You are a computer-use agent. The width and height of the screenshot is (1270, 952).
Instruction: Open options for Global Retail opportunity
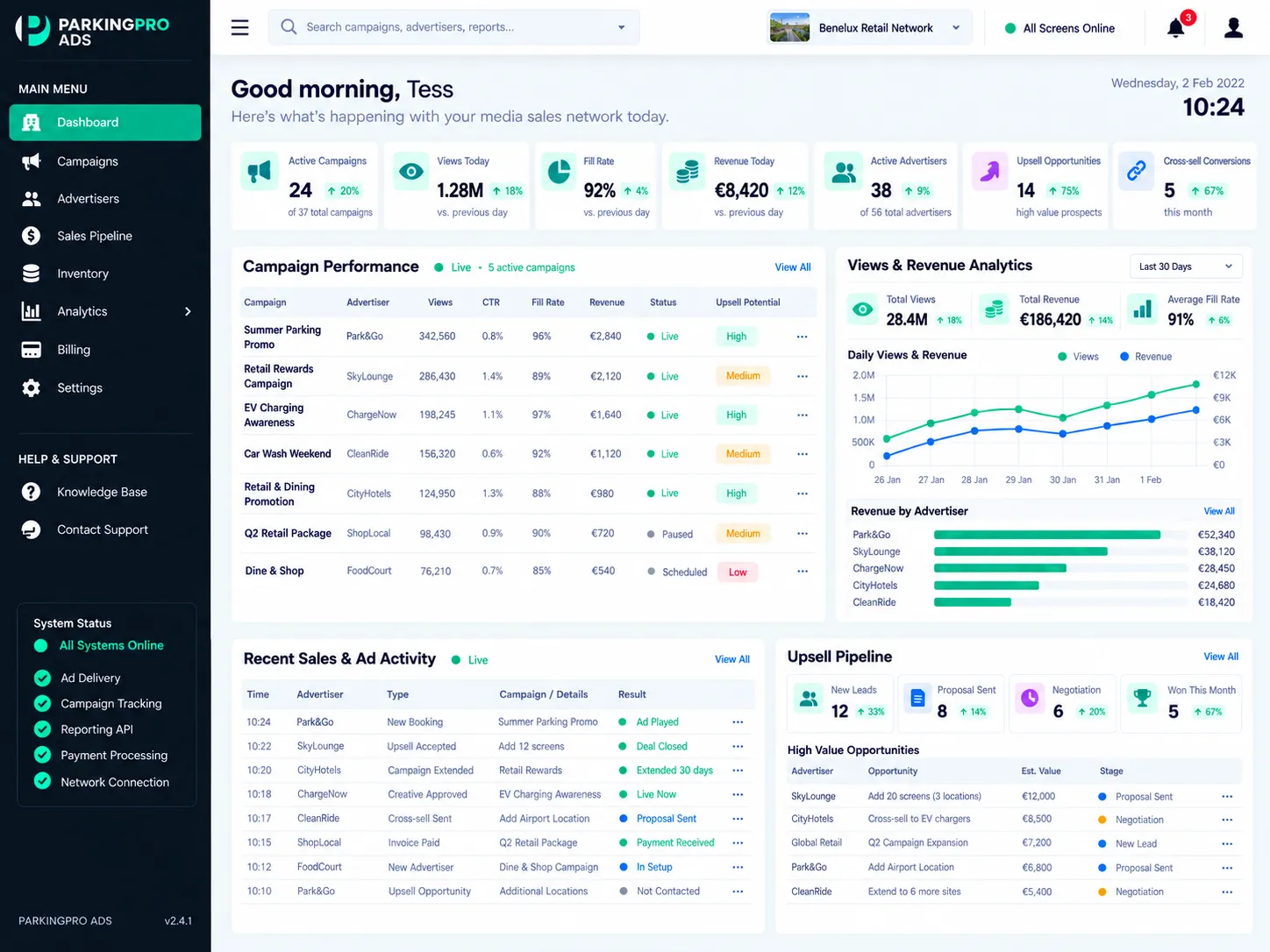[x=1227, y=844]
